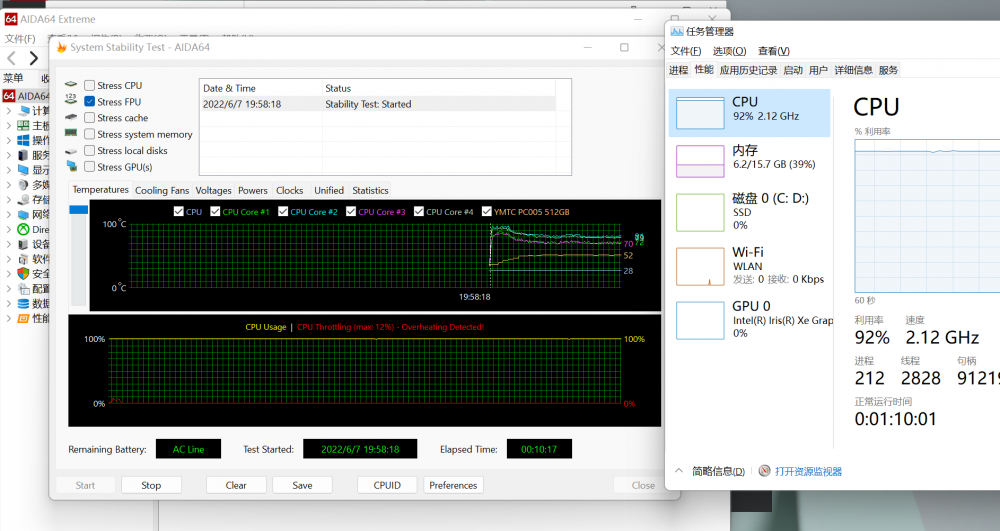Click the memory module icon beside Stress system memory

(x=71, y=133)
